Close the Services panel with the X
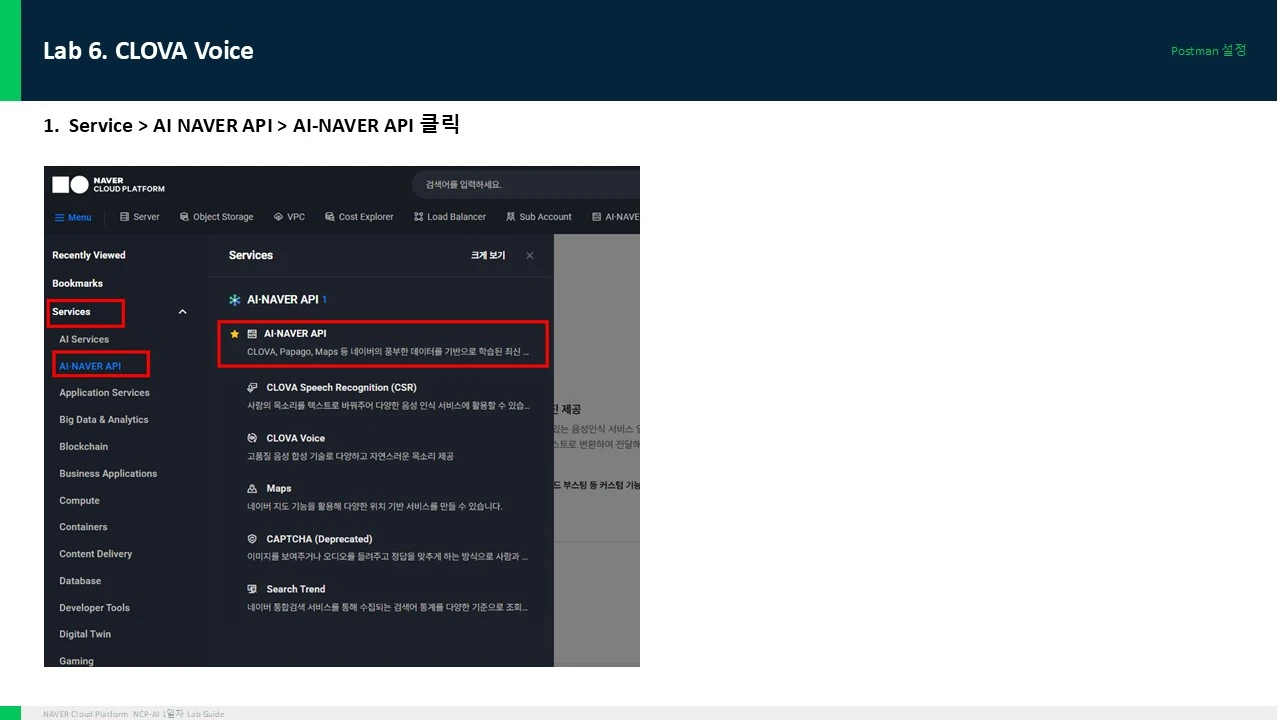The height and width of the screenshot is (720, 1280). (x=530, y=256)
